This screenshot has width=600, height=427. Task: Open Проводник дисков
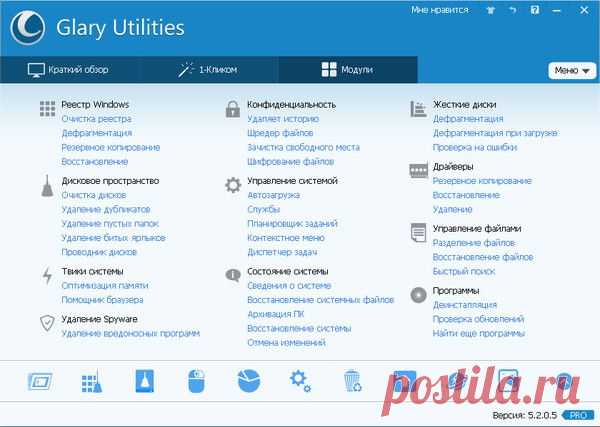pyautogui.click(x=99, y=252)
